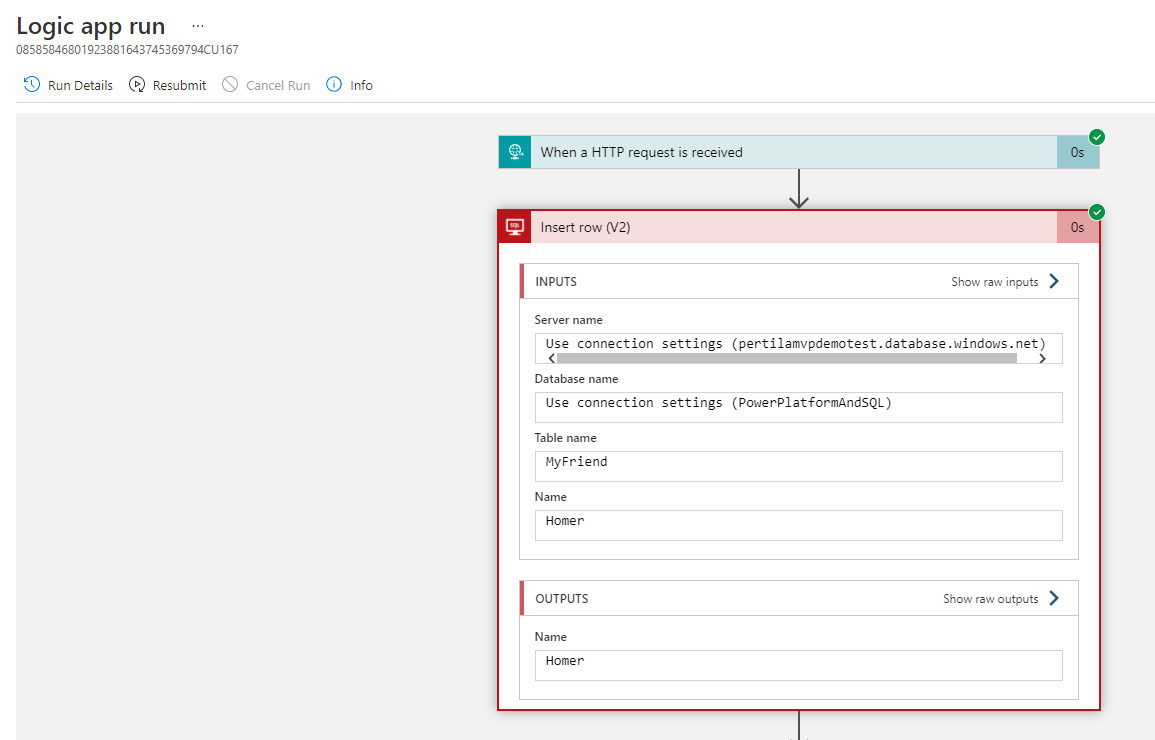Click the Table name field showing MyFriend
The width and height of the screenshot is (1155, 740).
[x=798, y=466]
